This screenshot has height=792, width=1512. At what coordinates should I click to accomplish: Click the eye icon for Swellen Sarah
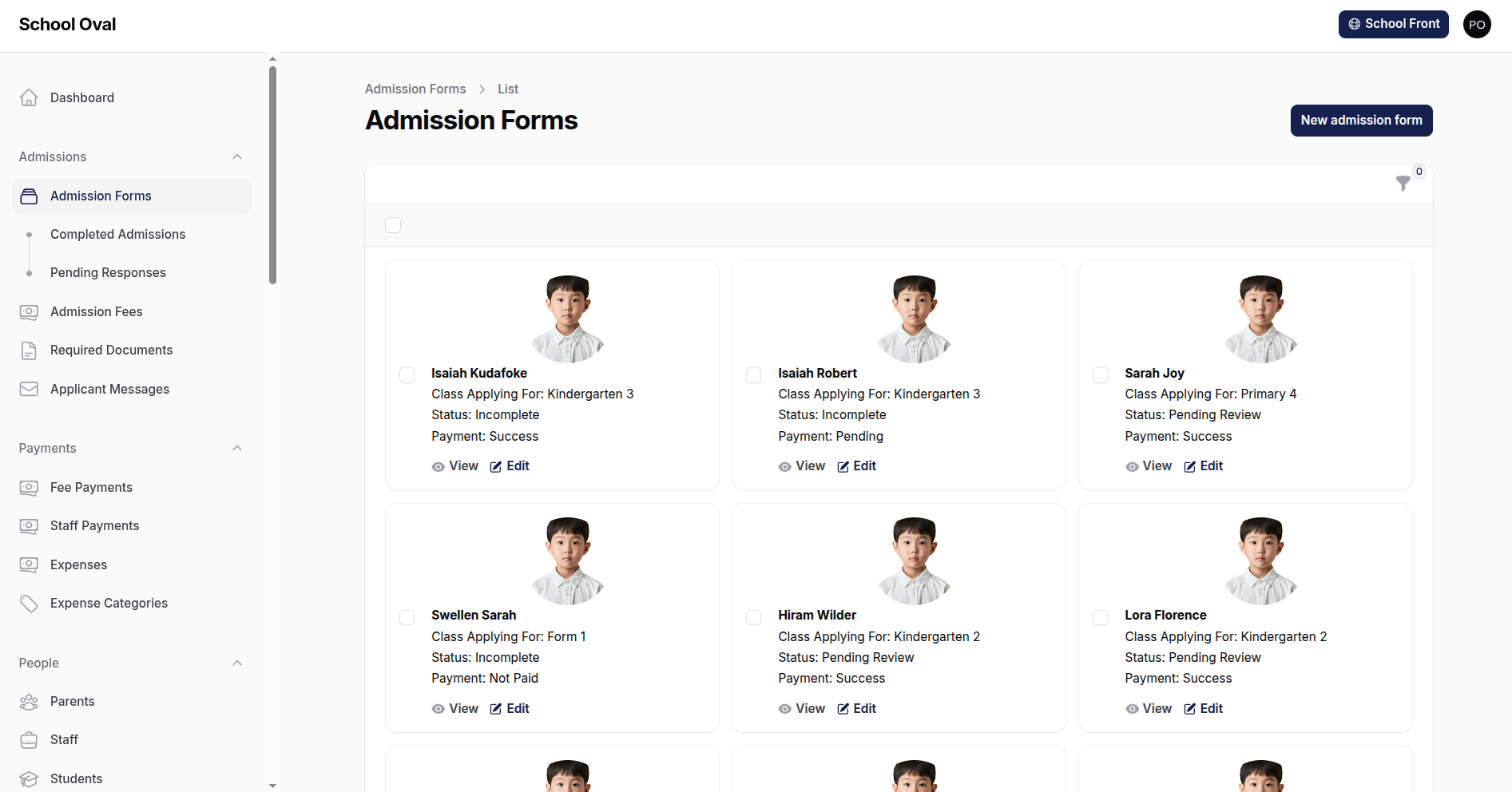439,709
